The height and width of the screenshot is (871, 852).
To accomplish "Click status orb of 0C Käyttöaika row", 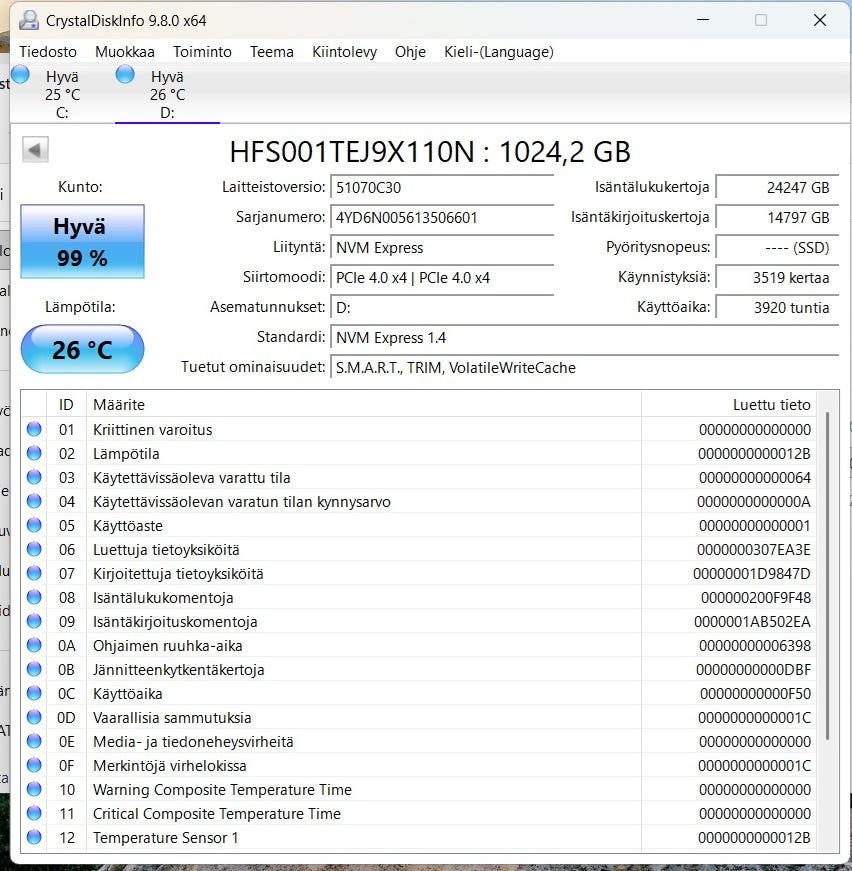I will [x=34, y=693].
